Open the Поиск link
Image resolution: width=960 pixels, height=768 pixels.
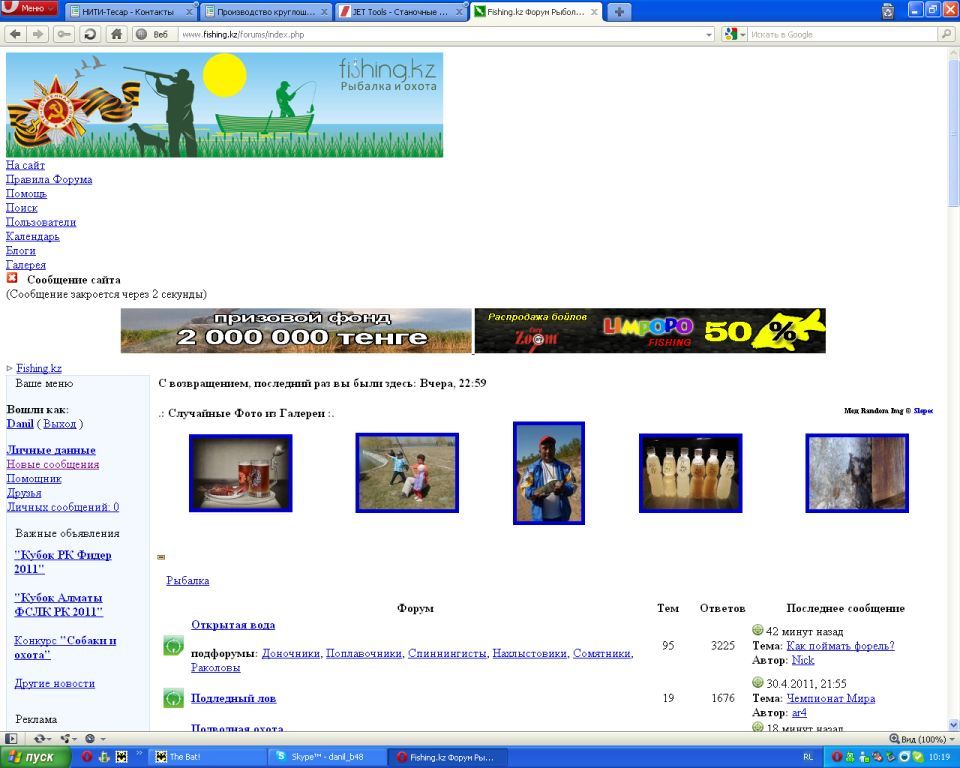tap(21, 208)
